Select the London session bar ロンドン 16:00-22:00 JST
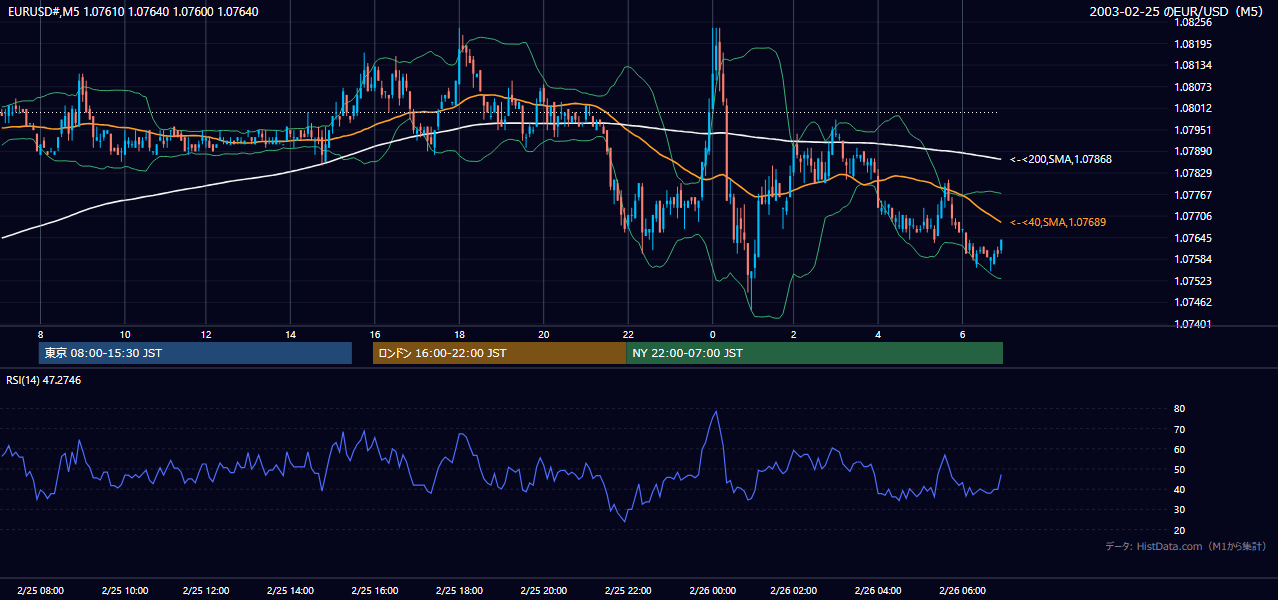This screenshot has height=600, width=1278. [x=500, y=353]
